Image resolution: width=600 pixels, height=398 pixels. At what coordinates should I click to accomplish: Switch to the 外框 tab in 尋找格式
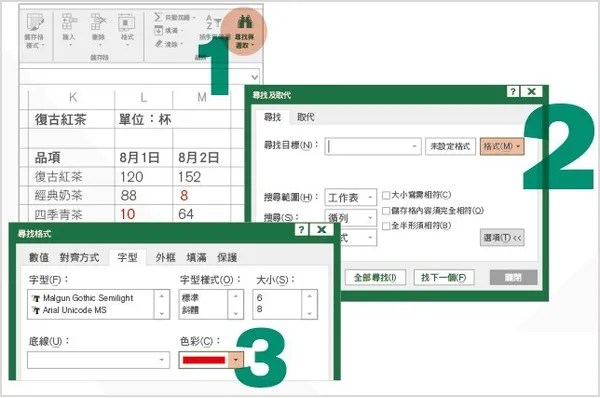165,258
